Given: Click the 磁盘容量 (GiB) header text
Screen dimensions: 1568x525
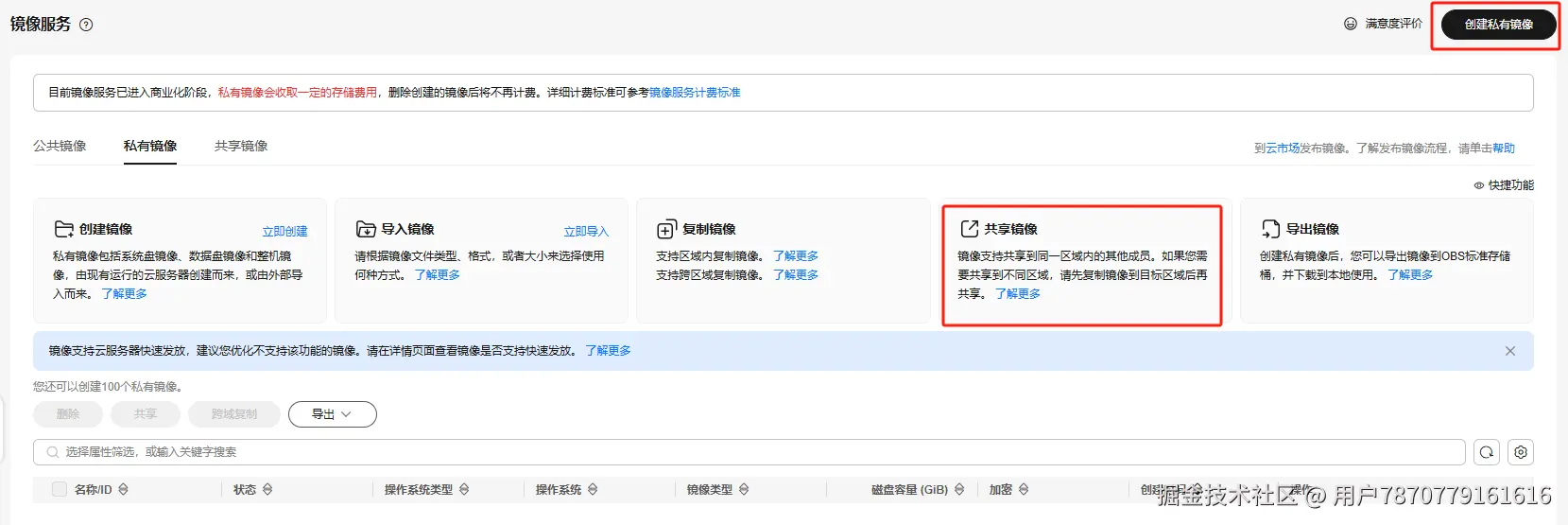Looking at the screenshot, I should 909,490.
